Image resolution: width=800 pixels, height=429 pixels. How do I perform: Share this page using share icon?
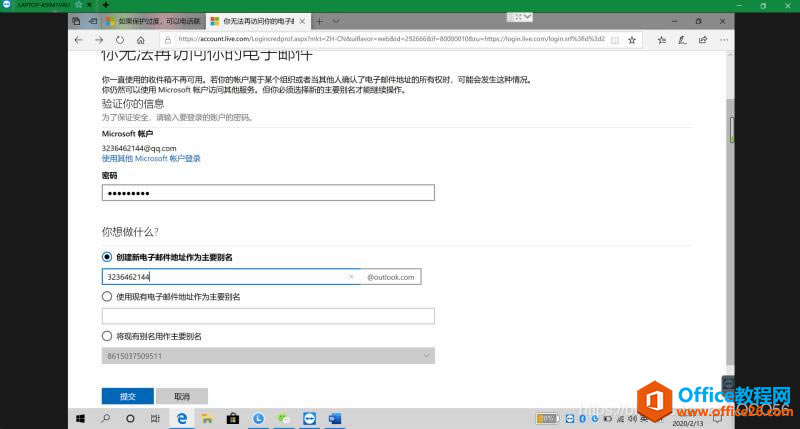[x=703, y=40]
